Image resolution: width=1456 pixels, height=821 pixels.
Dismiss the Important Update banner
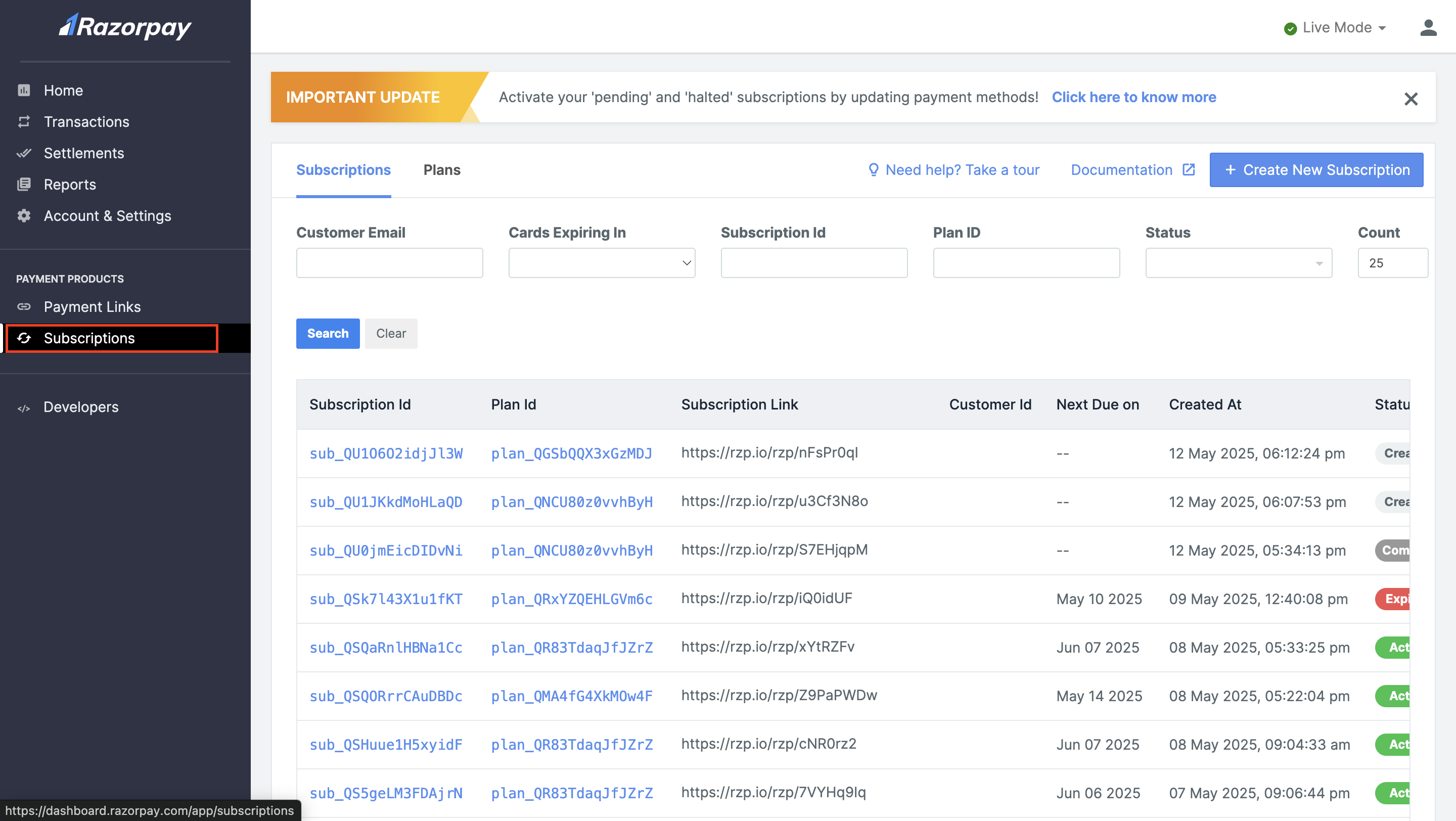1411,99
